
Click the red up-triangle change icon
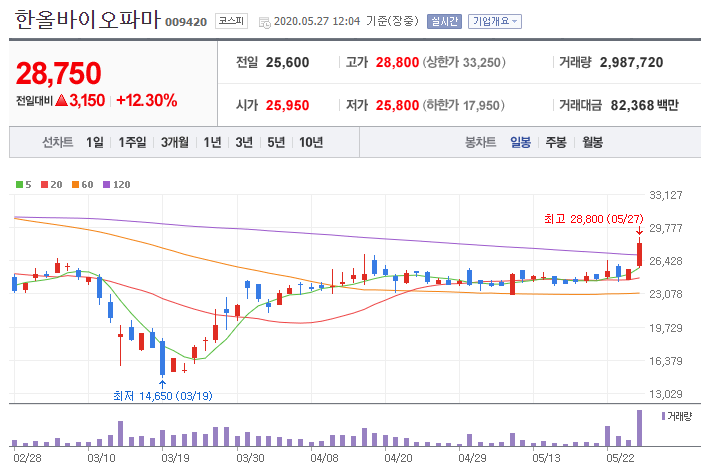62,100
